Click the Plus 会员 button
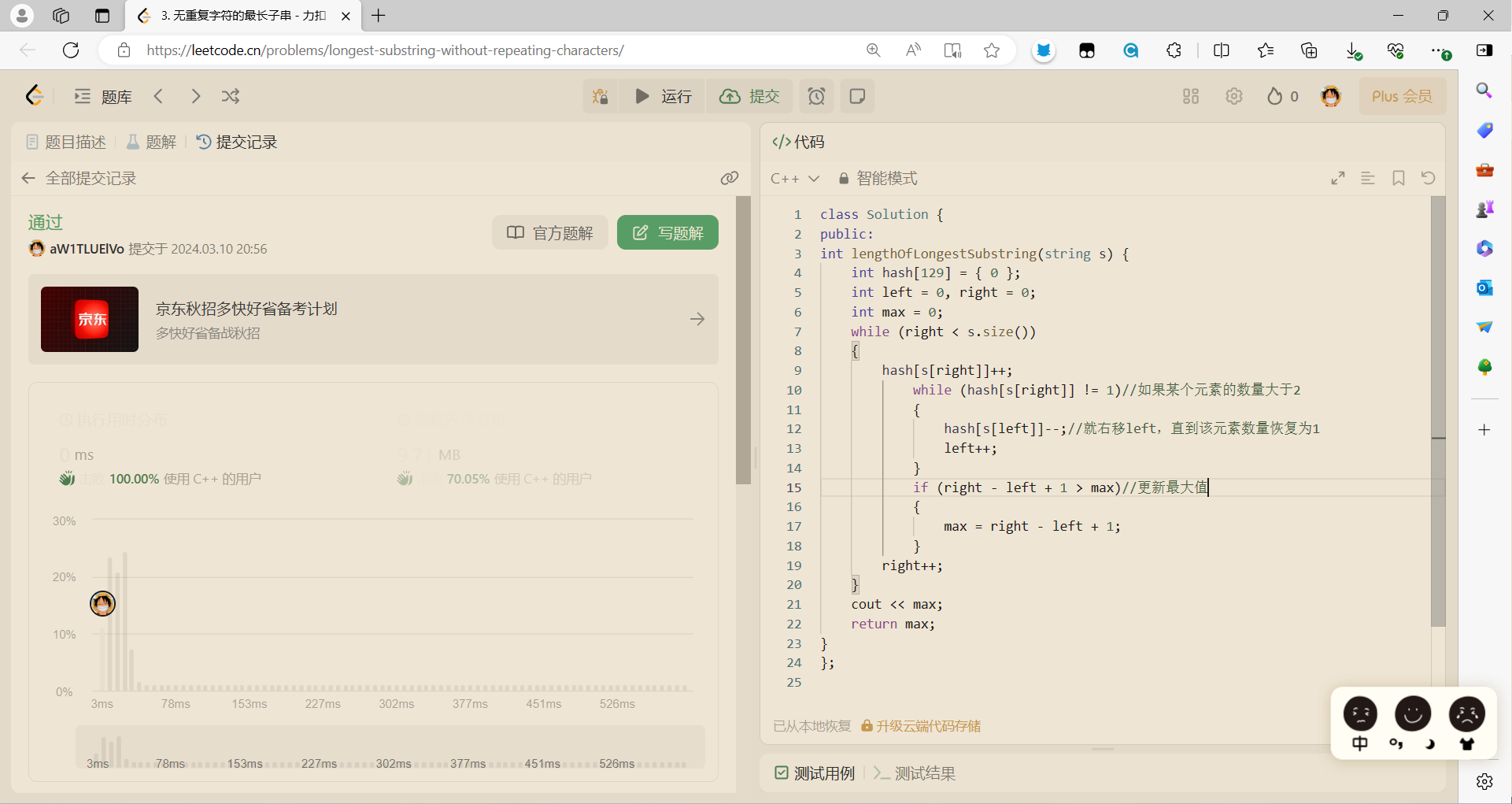The width and height of the screenshot is (1512, 804). [x=1402, y=96]
